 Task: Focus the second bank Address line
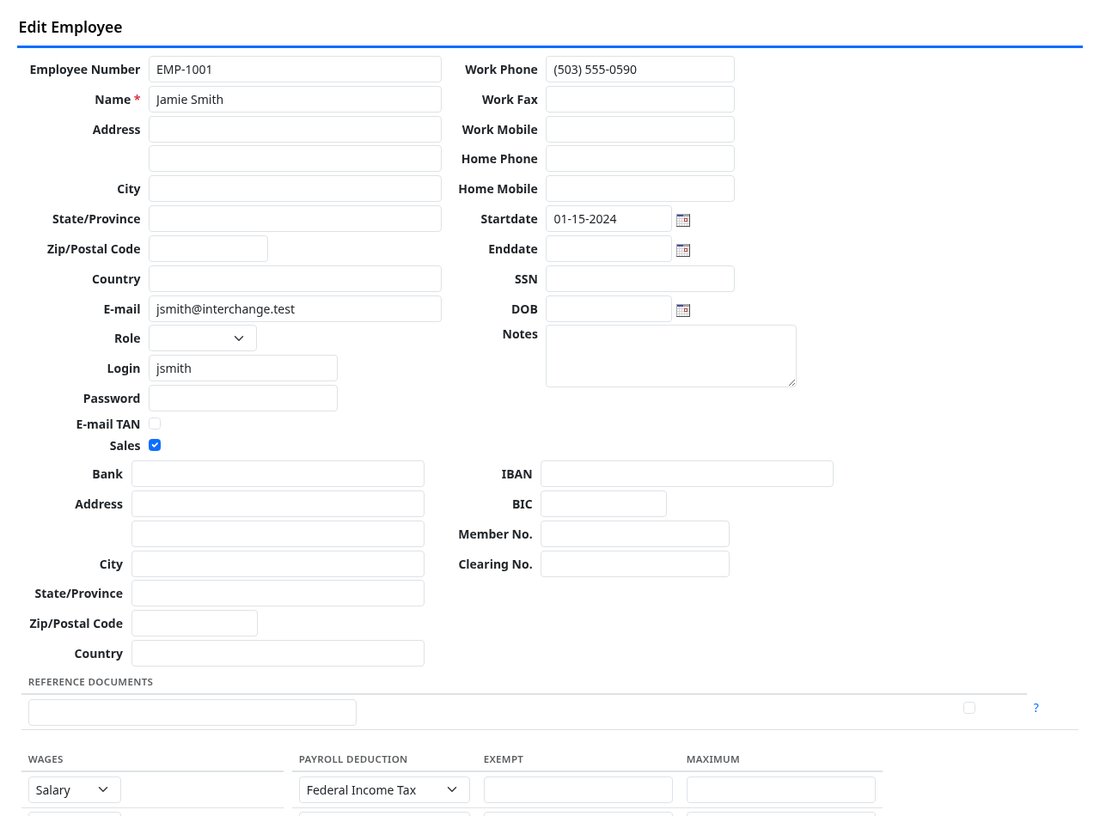[x=278, y=533]
